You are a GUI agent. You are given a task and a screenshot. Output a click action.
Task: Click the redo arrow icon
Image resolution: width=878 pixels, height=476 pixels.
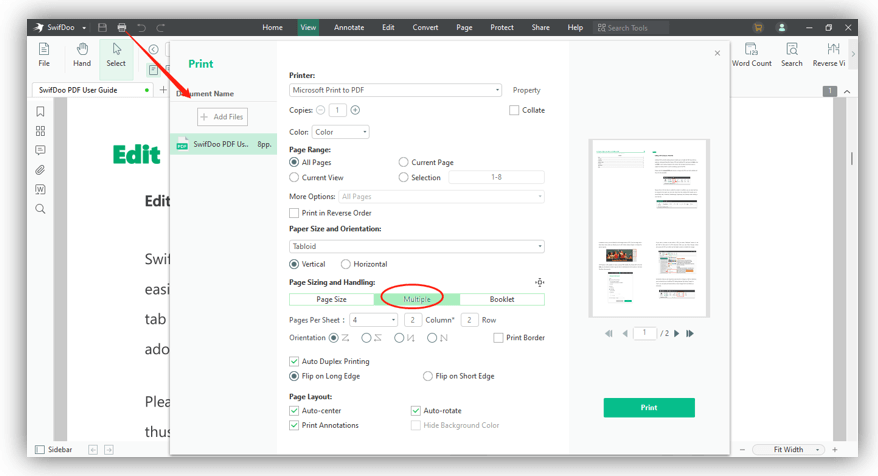pos(161,27)
